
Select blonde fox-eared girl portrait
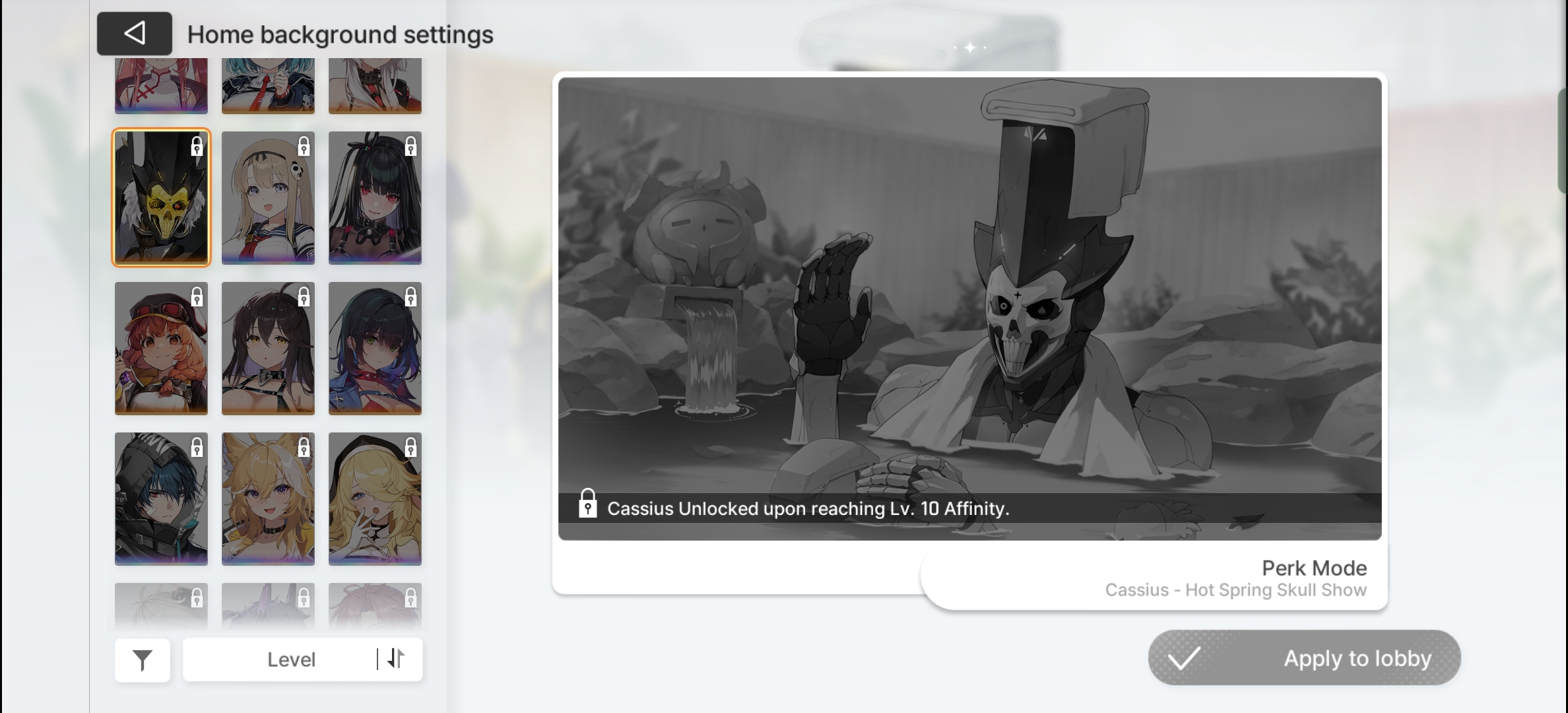point(268,499)
